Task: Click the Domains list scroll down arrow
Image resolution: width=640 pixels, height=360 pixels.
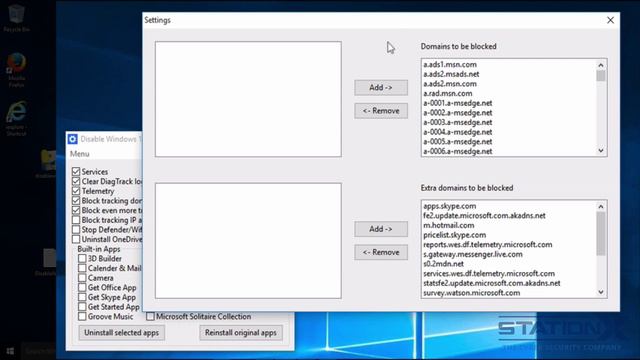Action: click(x=601, y=151)
